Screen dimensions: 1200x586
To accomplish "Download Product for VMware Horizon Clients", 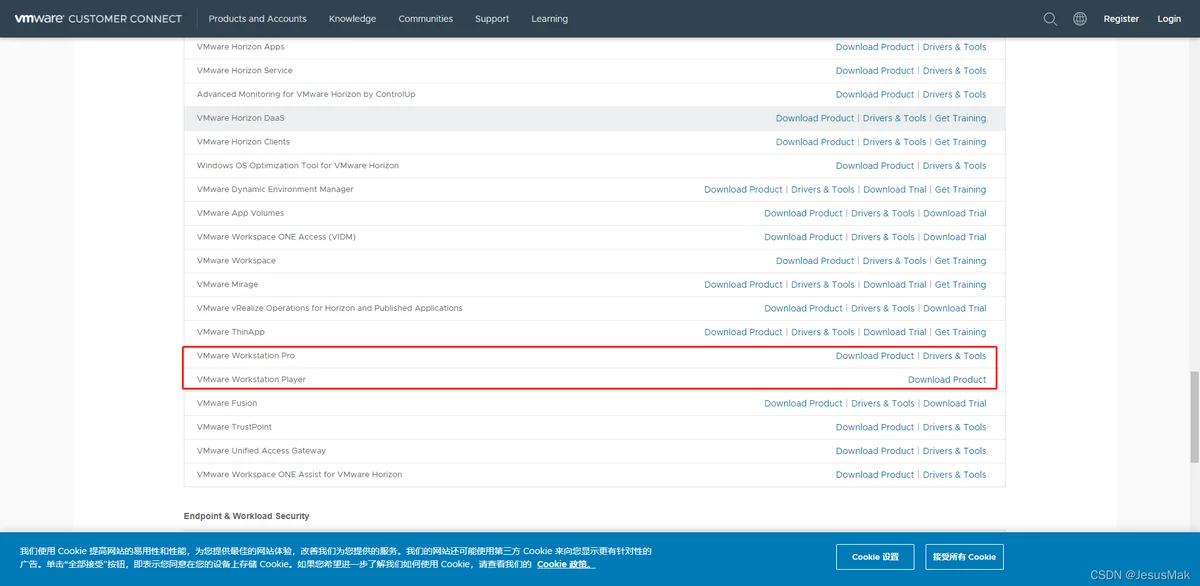I will click(x=815, y=142).
